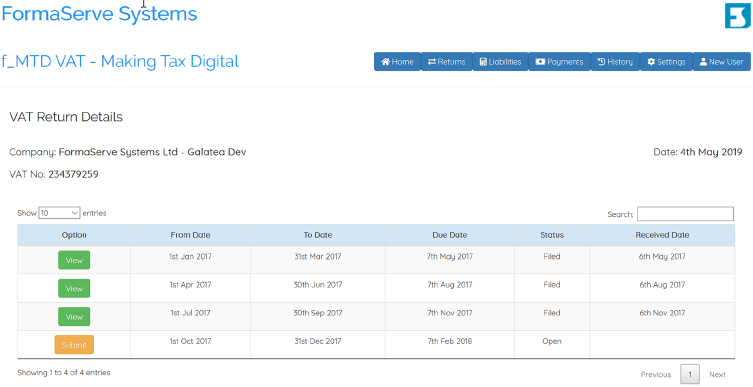Go to Home via house icon
Viewport: 753px width, 387px height.
[397, 61]
